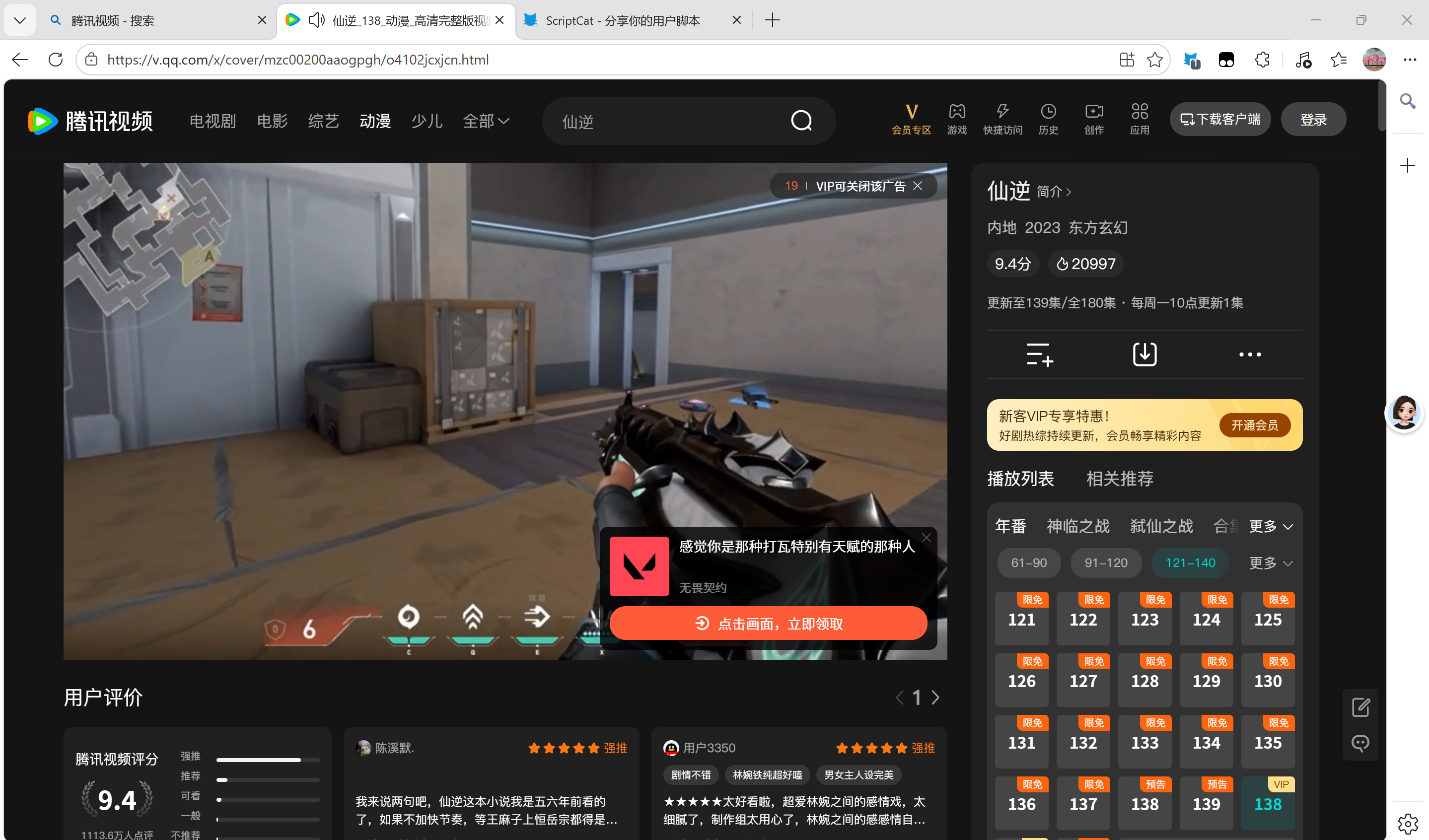
Task: Go to next review page
Action: pos(935,697)
